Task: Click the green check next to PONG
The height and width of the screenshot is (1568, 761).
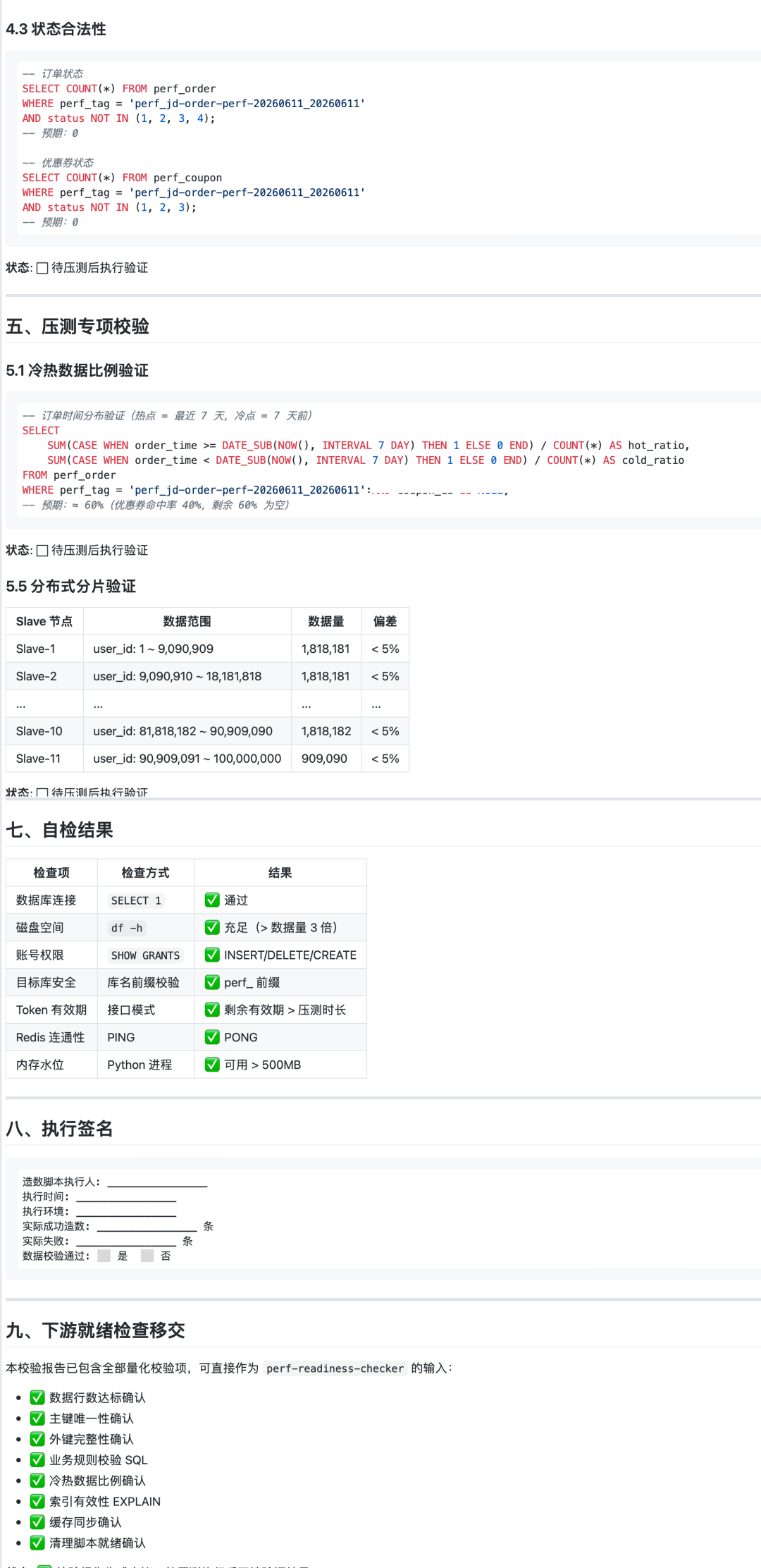Action: pos(212,1037)
